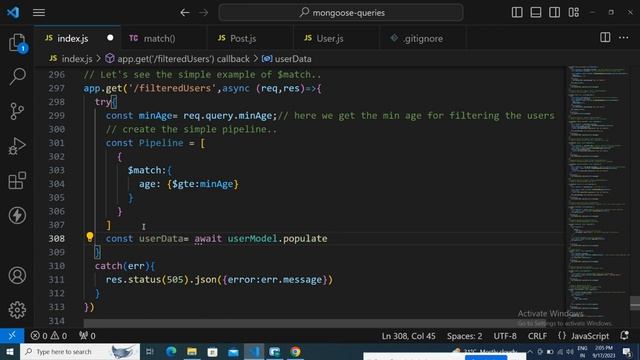Click the unsaved dot on index.js tab
640x360 pixels.
click(x=110, y=38)
